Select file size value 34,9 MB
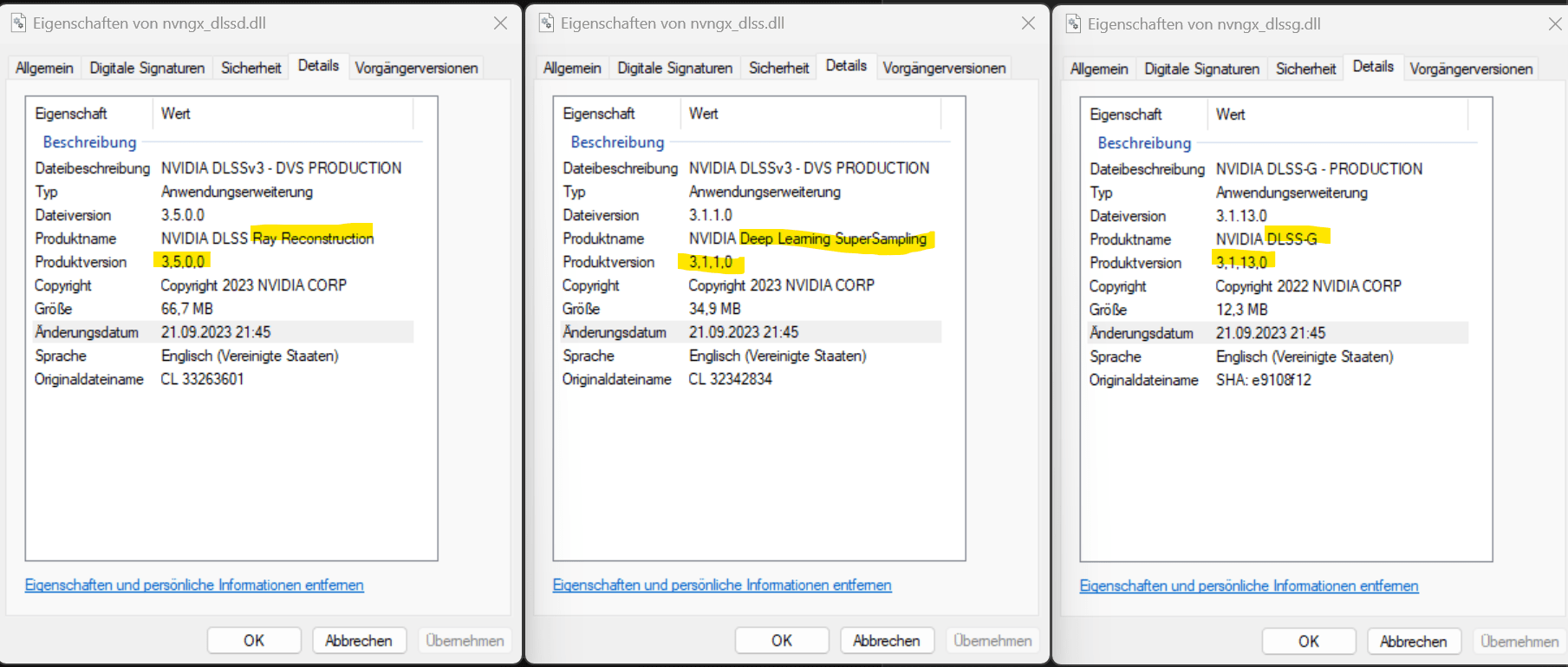Screen dimensions: 1568x667 click(714, 308)
